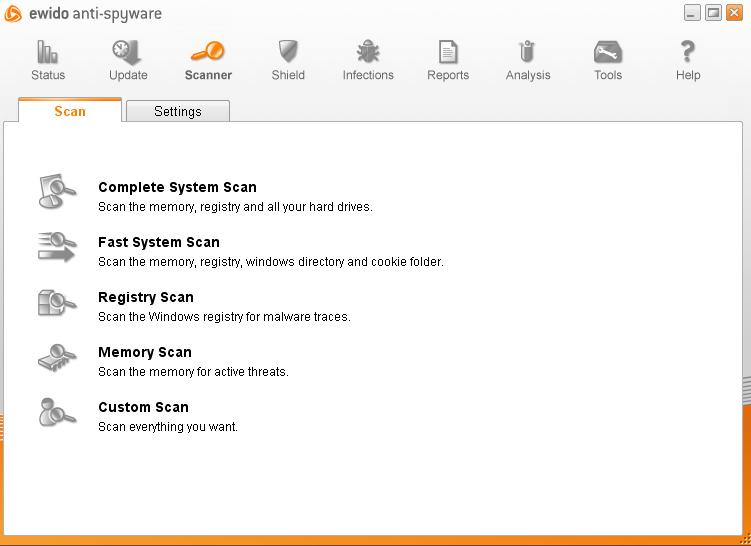Open the Analysis section icon
The height and width of the screenshot is (546, 751).
pos(527,51)
